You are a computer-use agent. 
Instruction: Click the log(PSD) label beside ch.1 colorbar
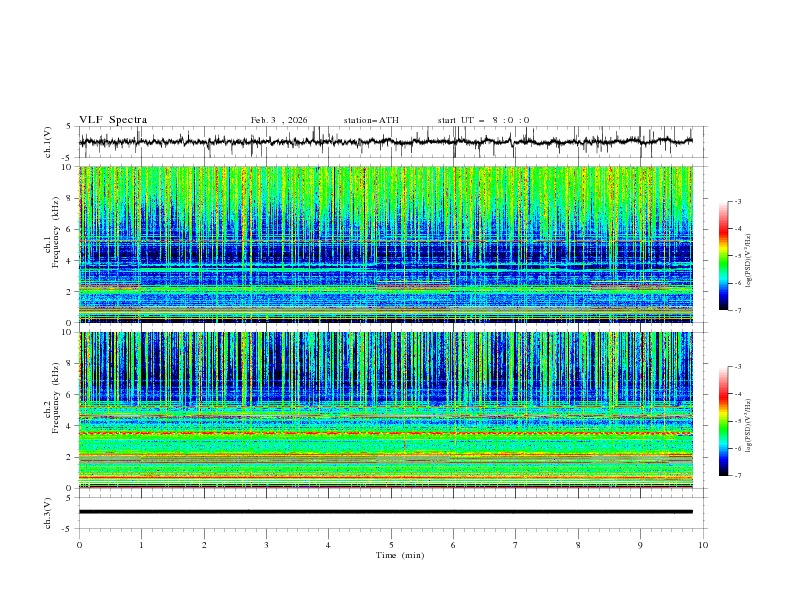pyautogui.click(x=748, y=261)
